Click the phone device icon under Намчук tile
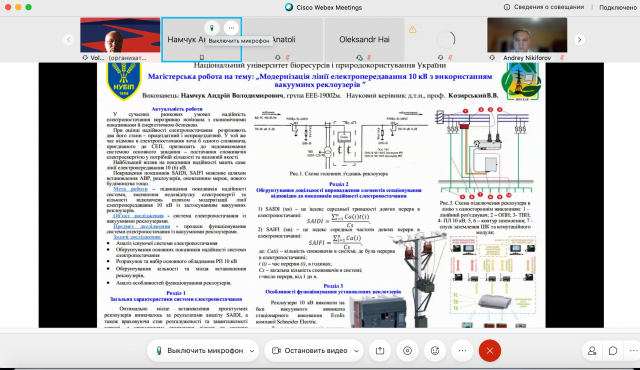This screenshot has height=370, width=640. click(201, 58)
